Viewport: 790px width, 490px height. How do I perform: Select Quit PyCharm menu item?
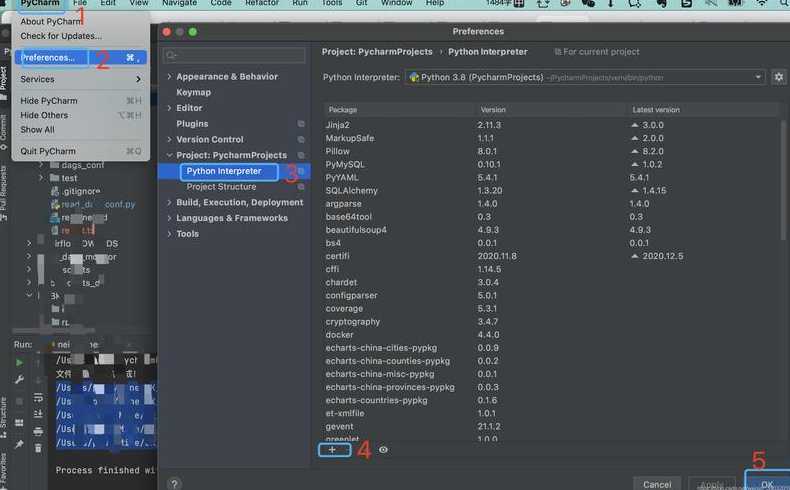tap(81, 151)
